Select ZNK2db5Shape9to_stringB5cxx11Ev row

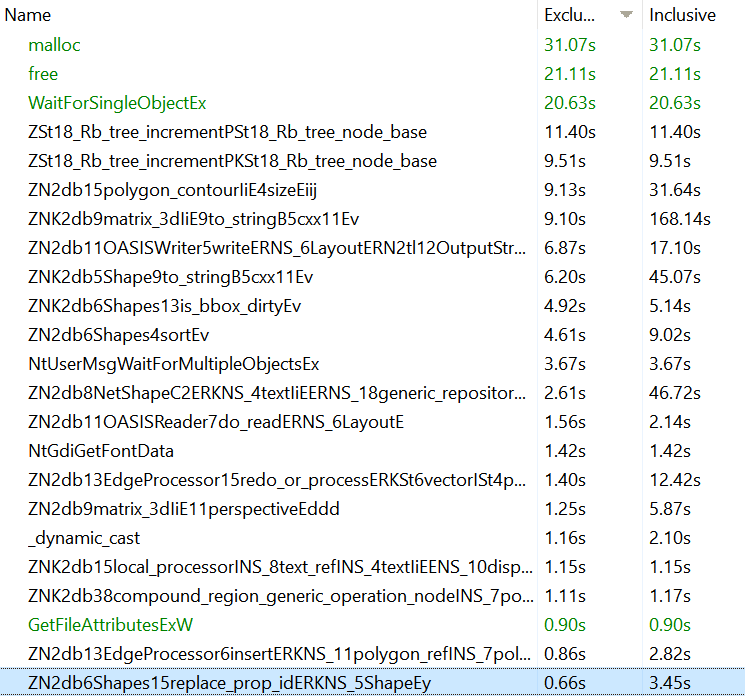click(x=372, y=277)
